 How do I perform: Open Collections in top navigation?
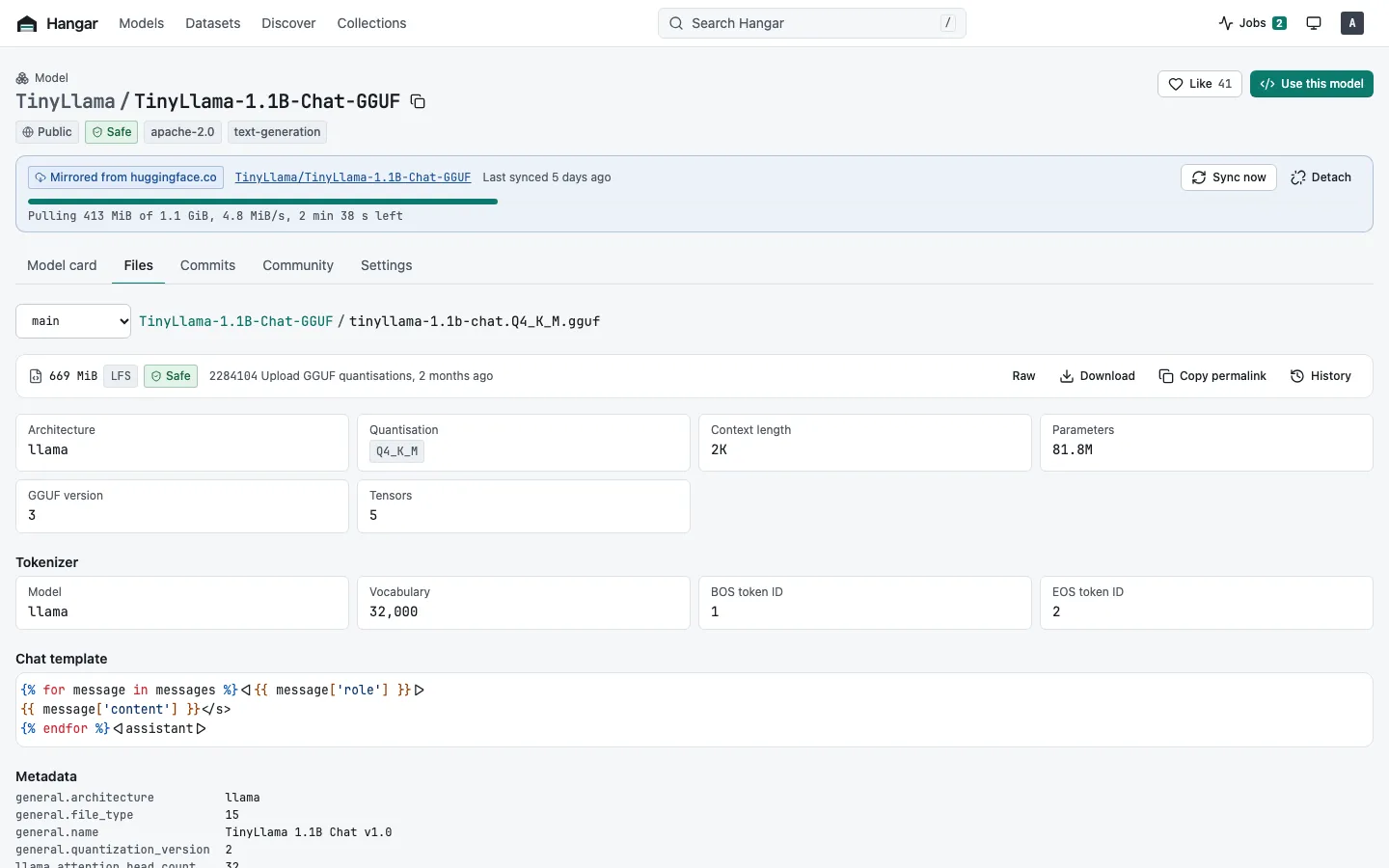[371, 23]
